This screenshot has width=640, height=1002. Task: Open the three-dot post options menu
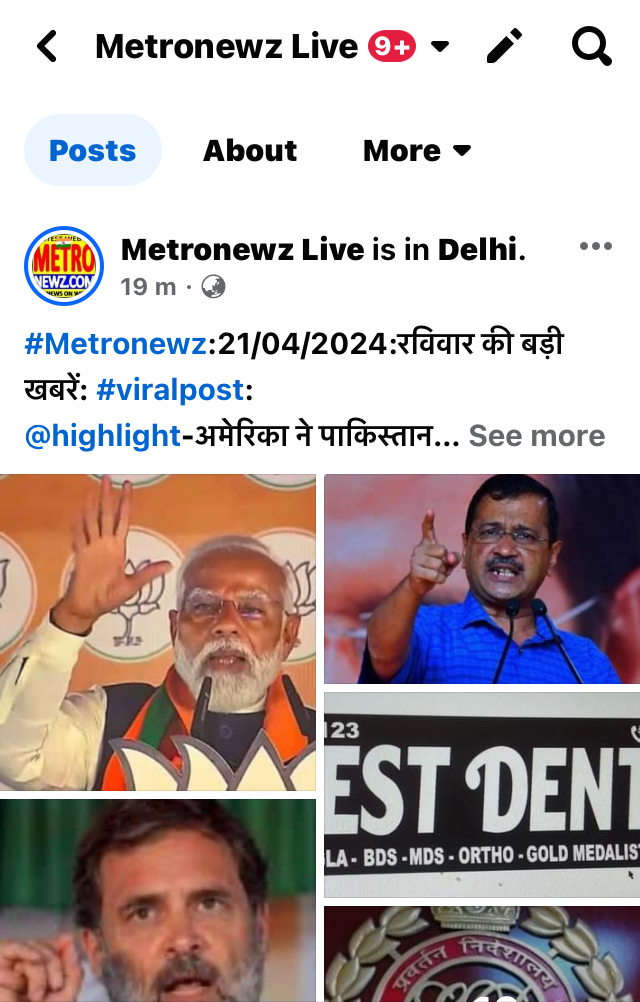click(x=596, y=246)
